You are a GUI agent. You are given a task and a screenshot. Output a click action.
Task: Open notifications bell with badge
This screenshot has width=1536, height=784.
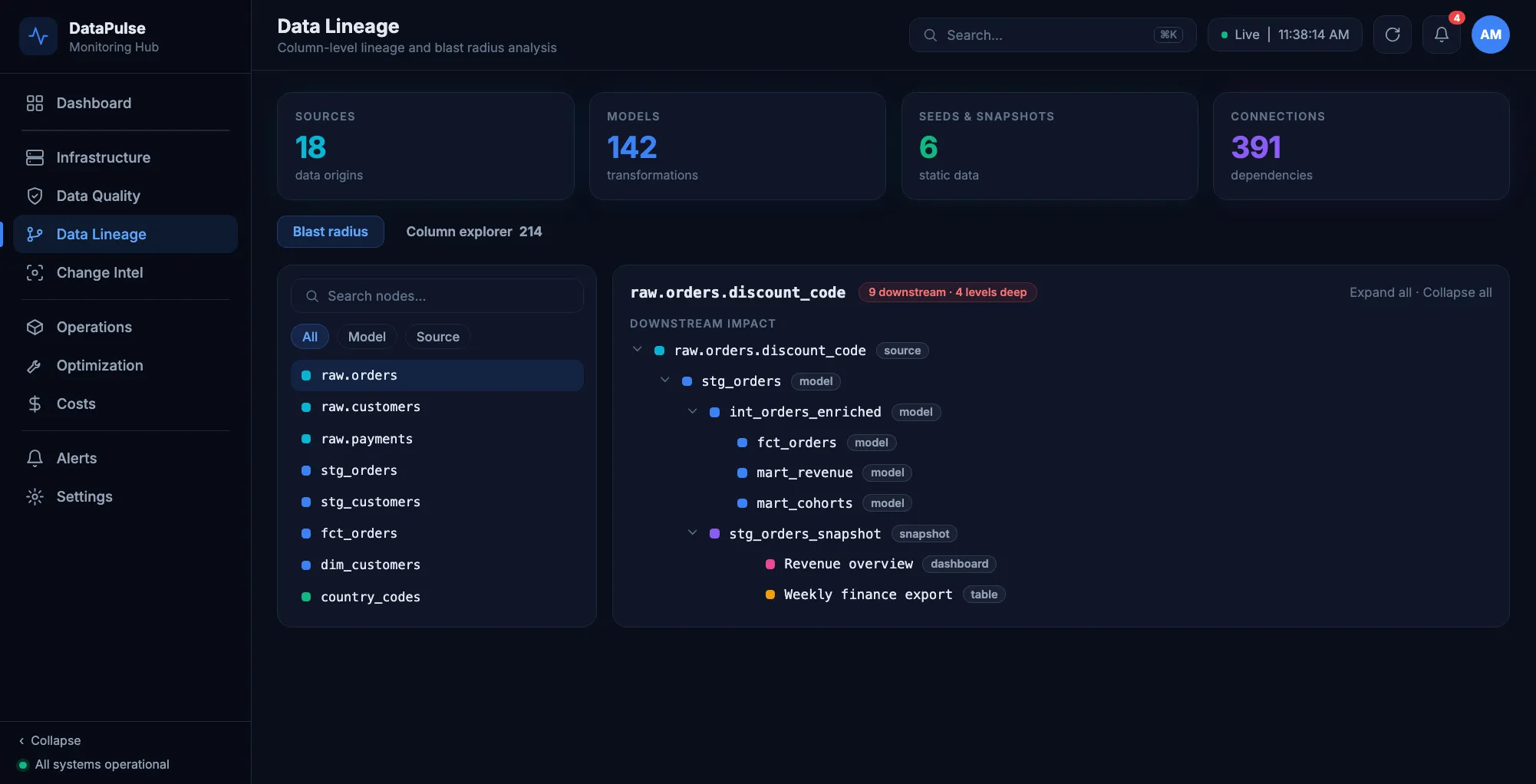[x=1442, y=35]
